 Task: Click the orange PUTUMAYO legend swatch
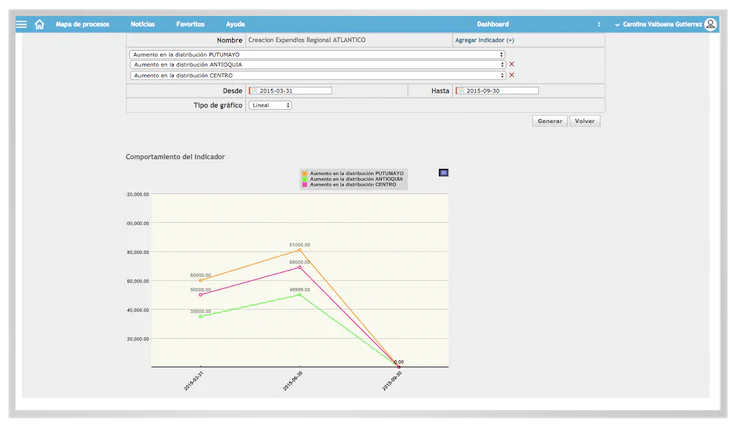(x=305, y=174)
